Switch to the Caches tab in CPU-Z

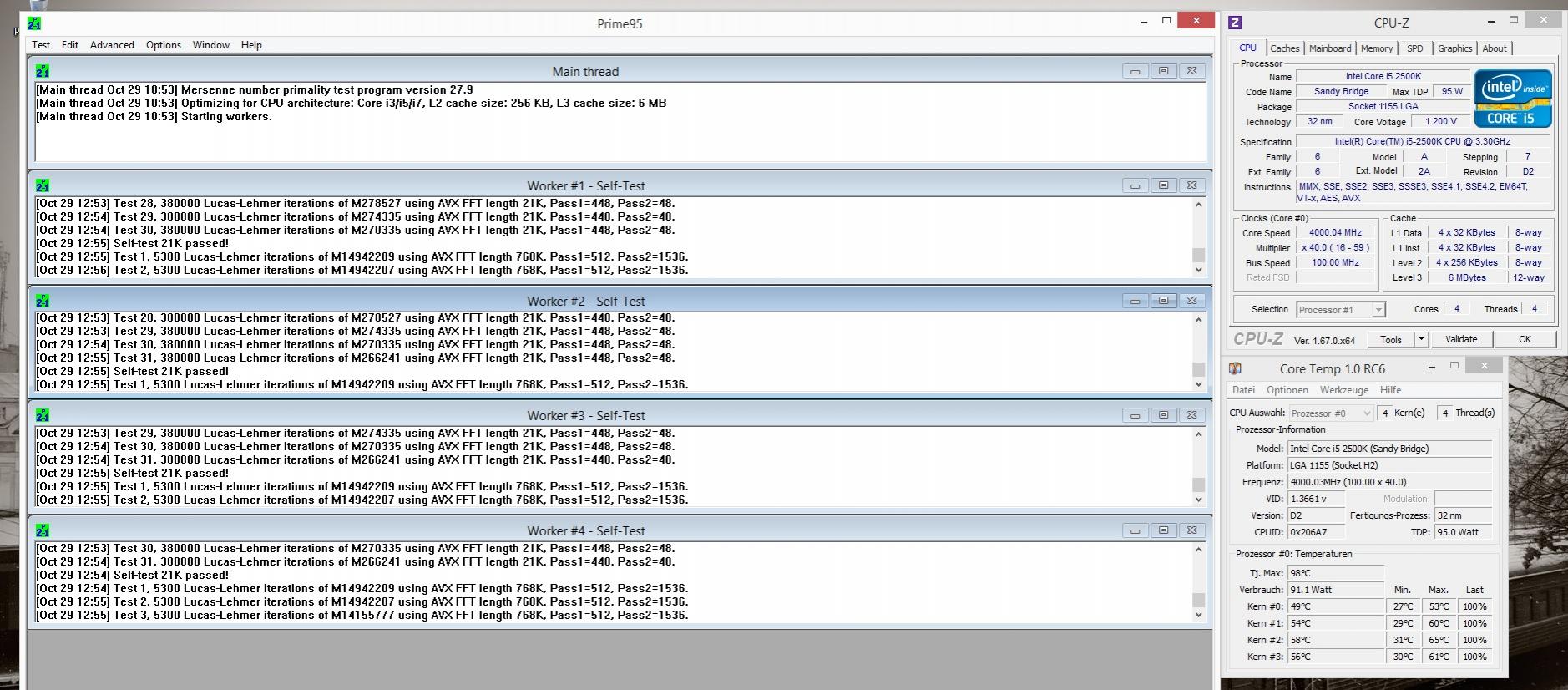tap(1285, 48)
